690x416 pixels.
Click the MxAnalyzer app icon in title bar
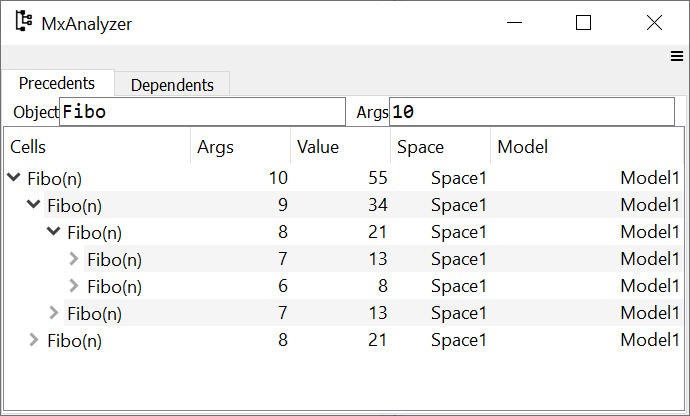click(23, 22)
